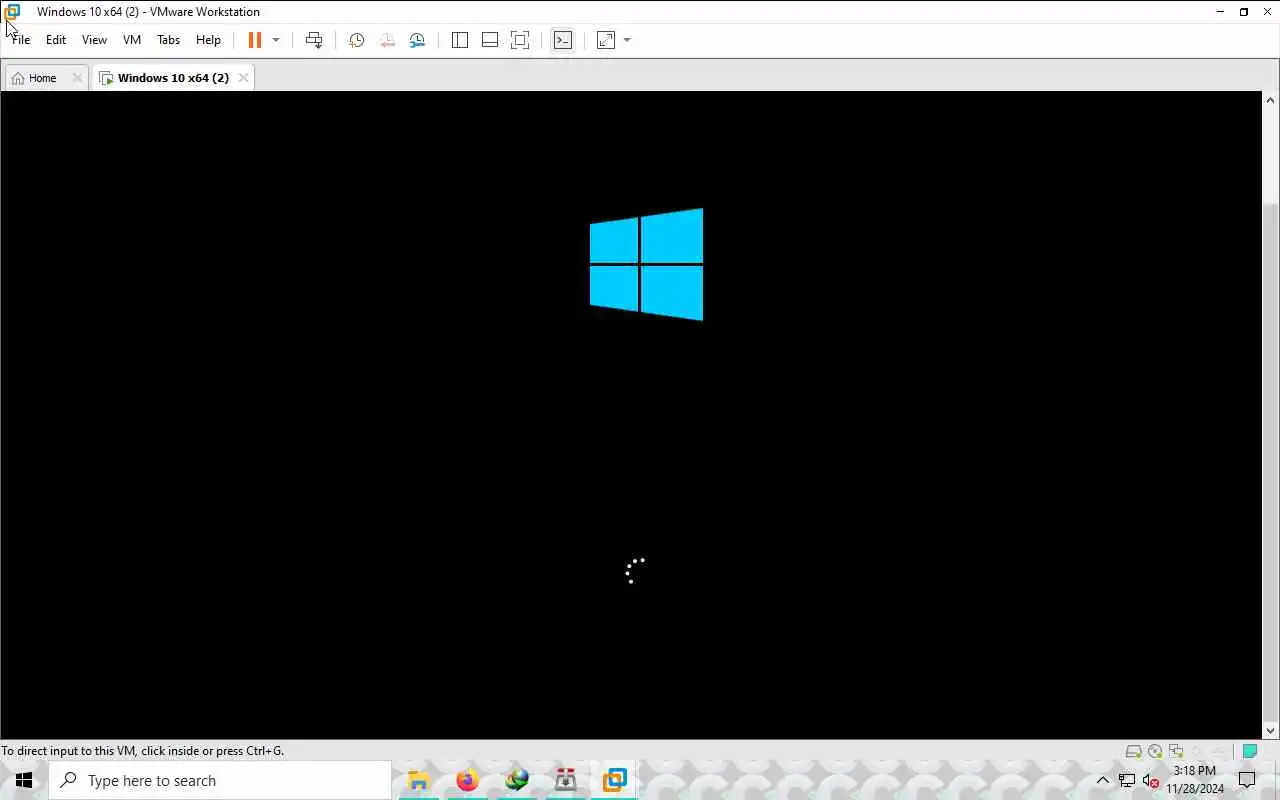Open the notification center icon

1247,780
